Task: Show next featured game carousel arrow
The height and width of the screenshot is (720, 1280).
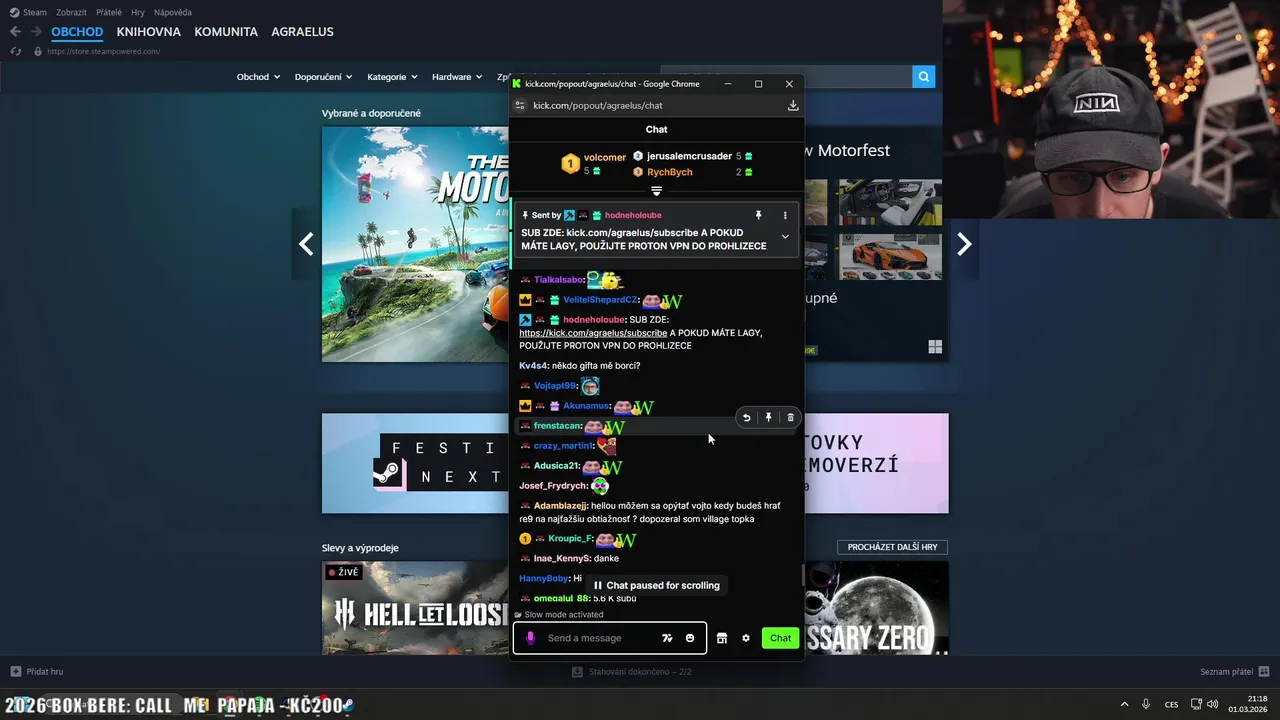Action: click(x=964, y=244)
